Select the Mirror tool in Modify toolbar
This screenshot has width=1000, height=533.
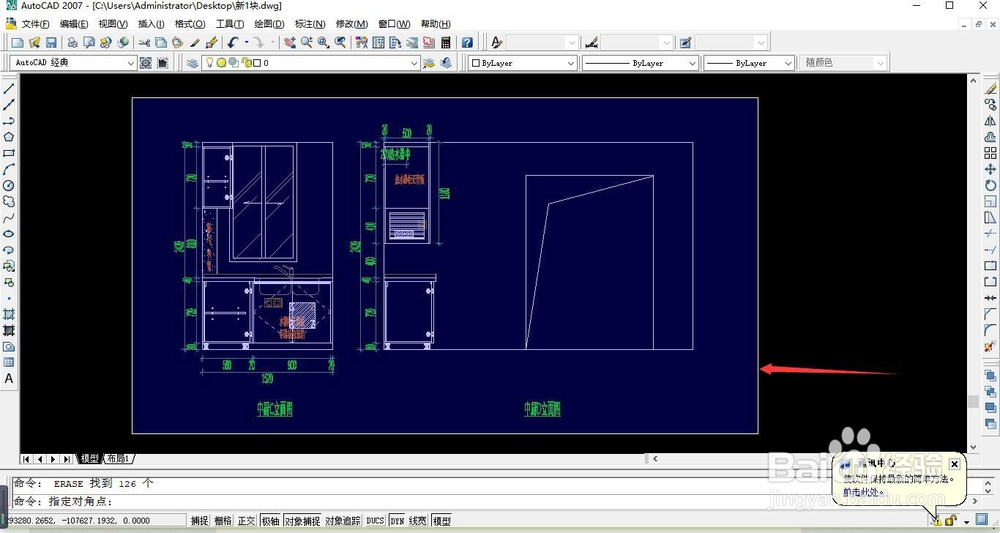990,121
